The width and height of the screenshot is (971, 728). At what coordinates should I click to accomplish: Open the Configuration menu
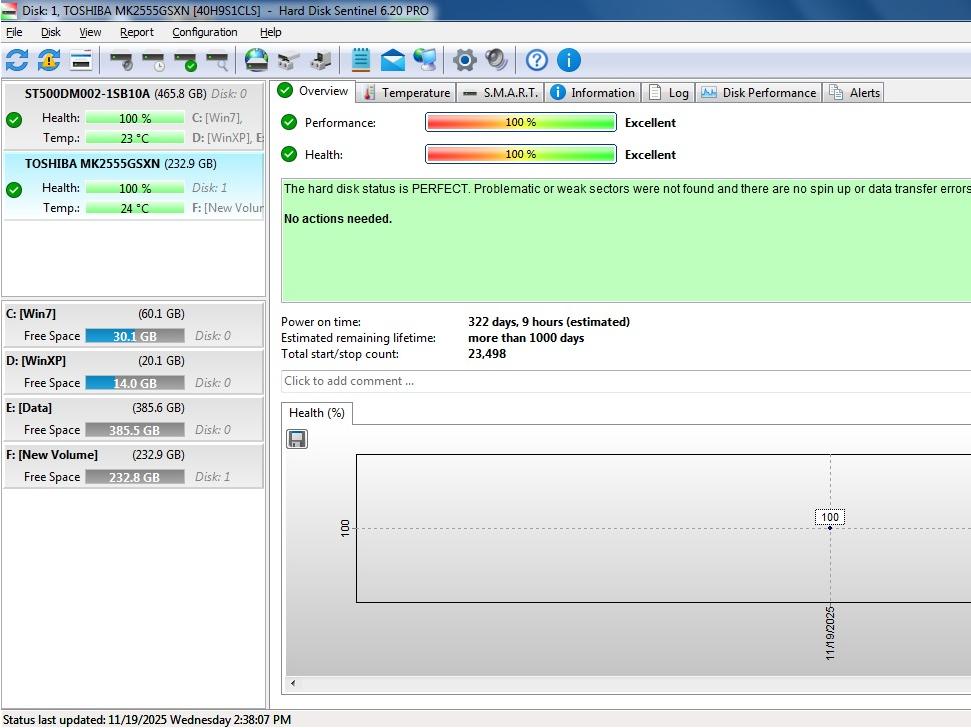coord(204,32)
